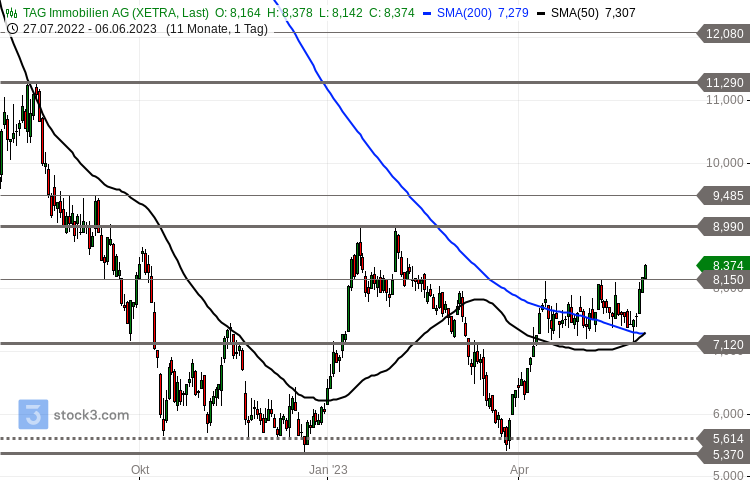Click the SMA(200) 7,279 legend label
The width and height of the screenshot is (750, 480).
coord(483,13)
